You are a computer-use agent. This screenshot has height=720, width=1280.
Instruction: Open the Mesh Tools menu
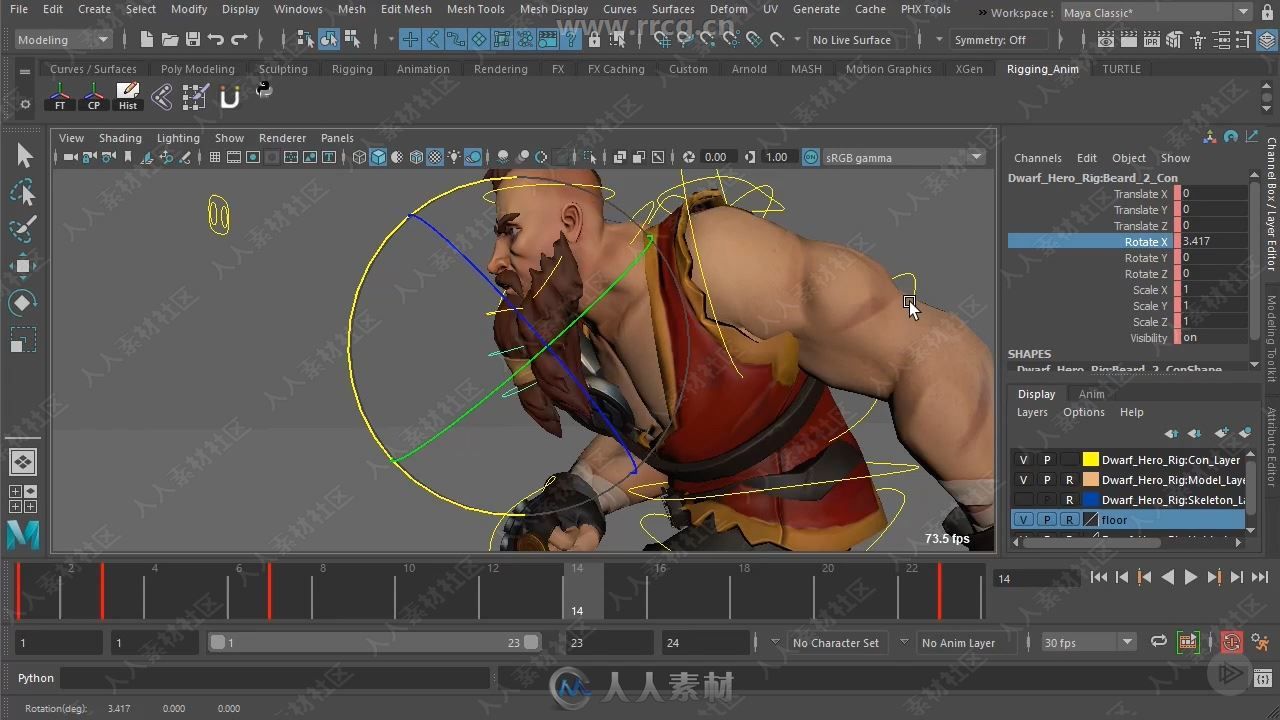point(475,9)
